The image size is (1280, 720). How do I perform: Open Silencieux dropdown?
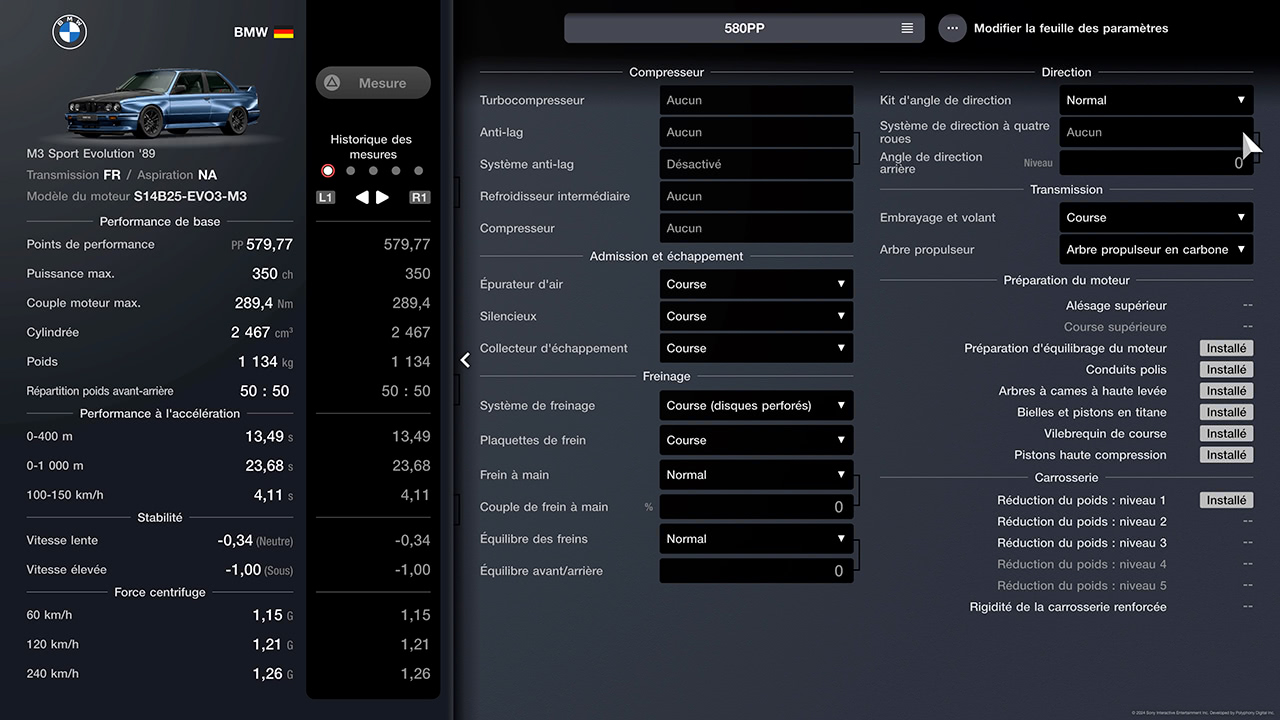pos(756,316)
